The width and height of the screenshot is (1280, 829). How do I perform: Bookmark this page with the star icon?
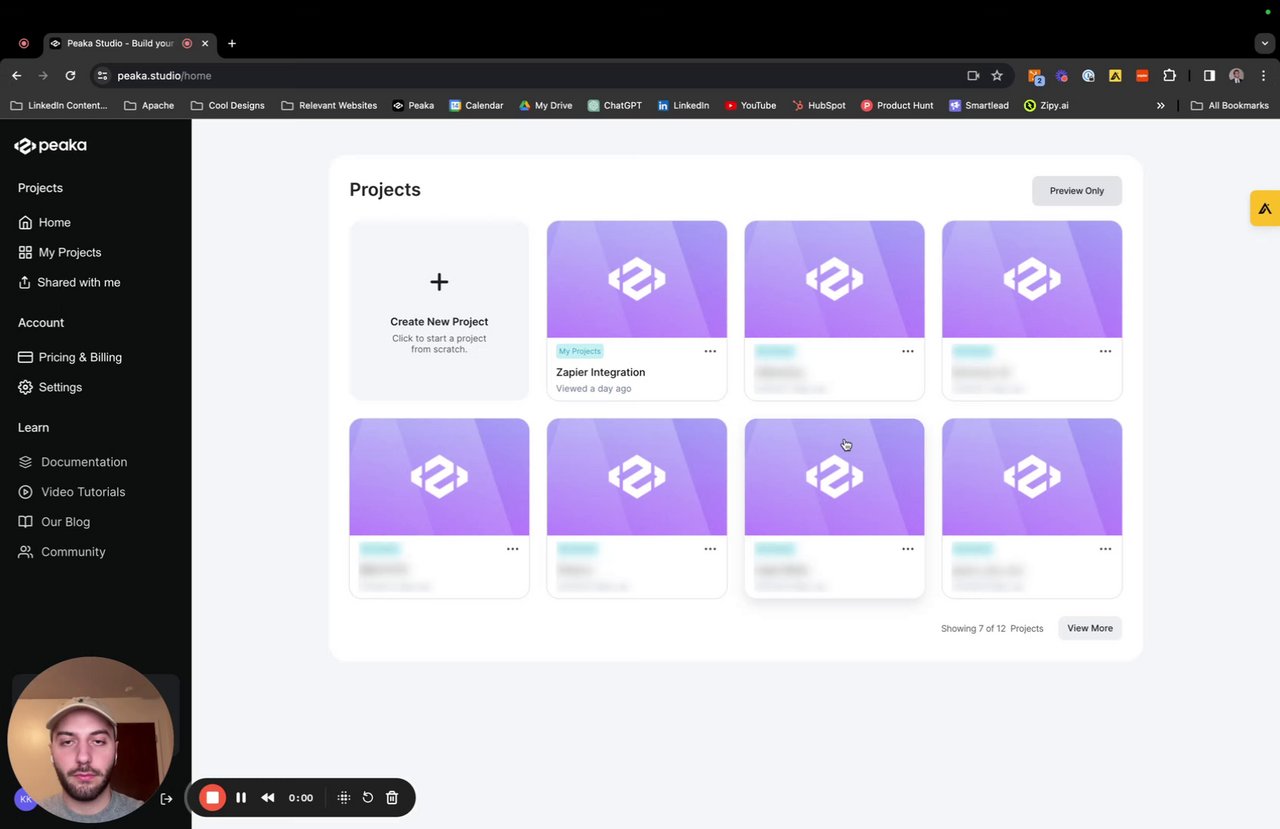[x=997, y=75]
